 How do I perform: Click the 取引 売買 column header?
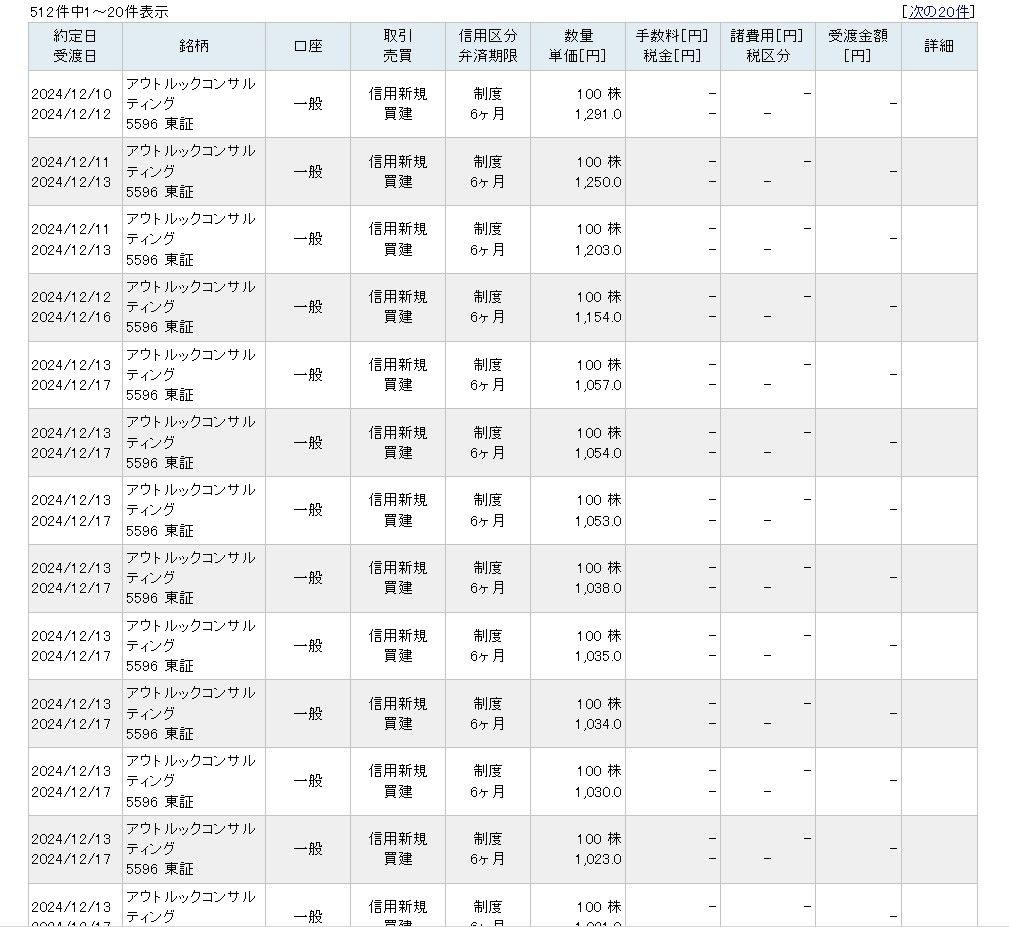coord(398,46)
